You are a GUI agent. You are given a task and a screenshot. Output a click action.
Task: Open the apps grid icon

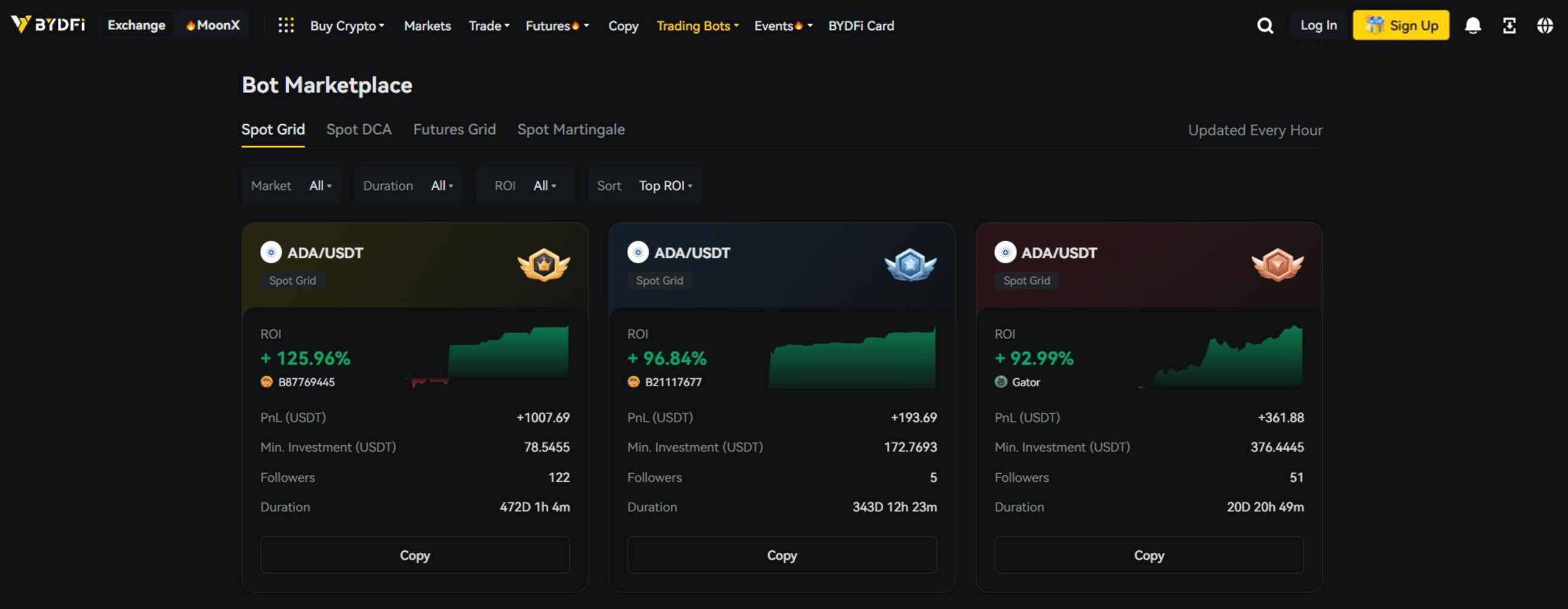(285, 26)
